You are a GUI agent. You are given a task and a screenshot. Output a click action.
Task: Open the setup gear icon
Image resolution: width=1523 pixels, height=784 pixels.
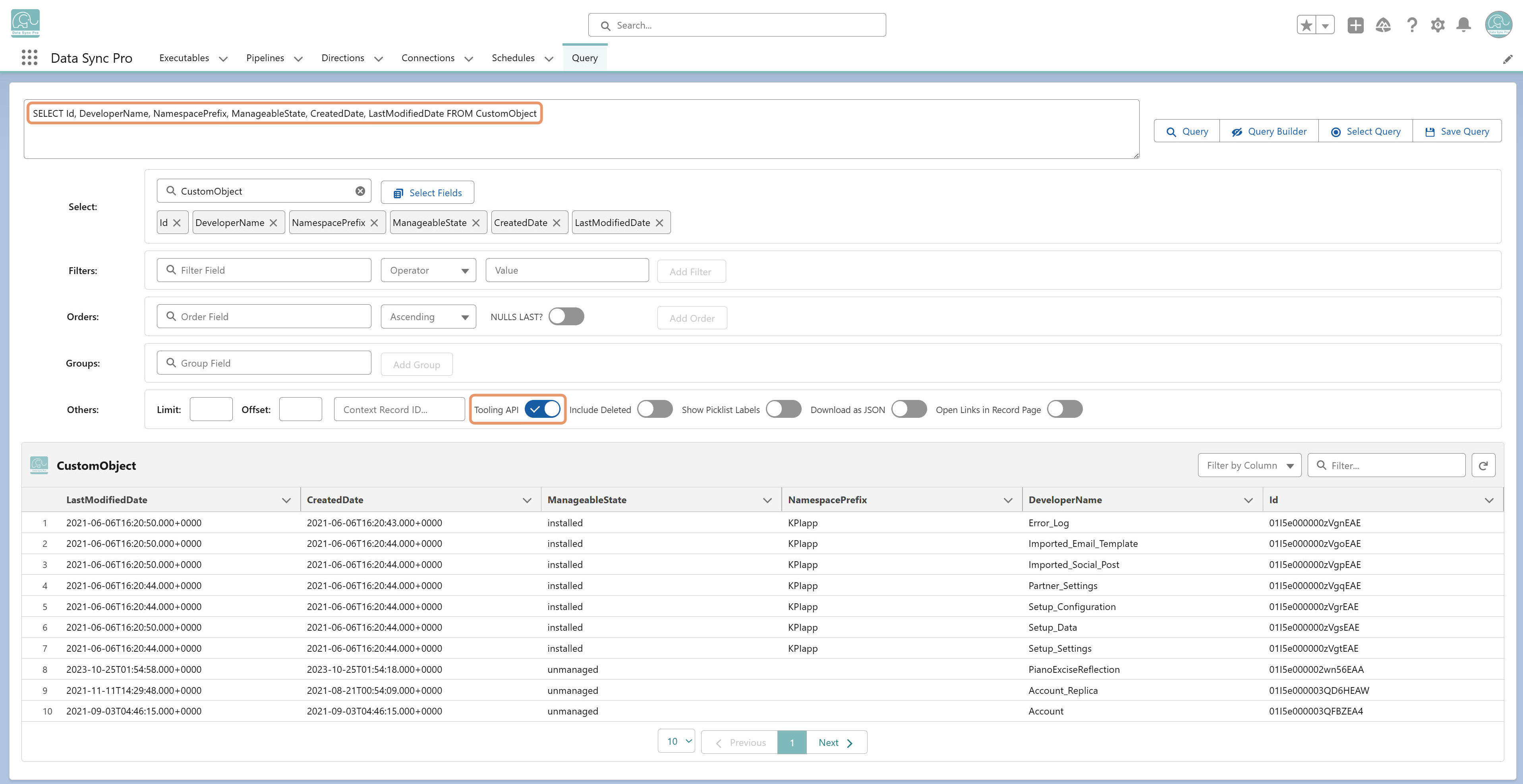click(x=1438, y=25)
